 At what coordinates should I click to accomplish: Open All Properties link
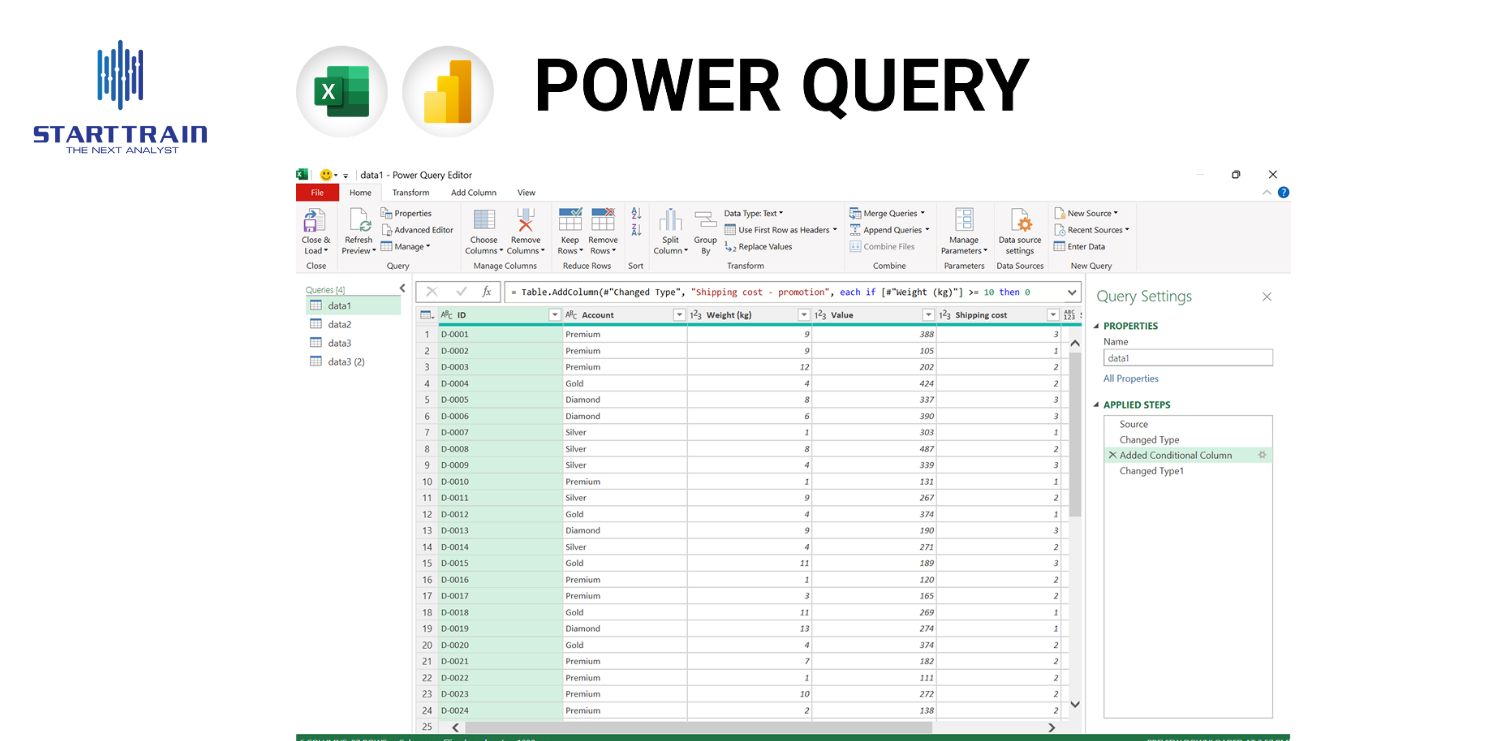[1131, 378]
